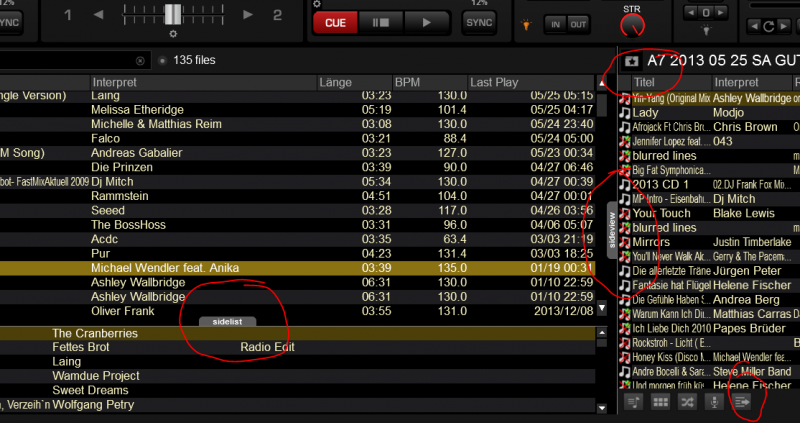The width and height of the screenshot is (800, 423).
Task: Open the crossfader gear settings icon
Action: [x=173, y=34]
